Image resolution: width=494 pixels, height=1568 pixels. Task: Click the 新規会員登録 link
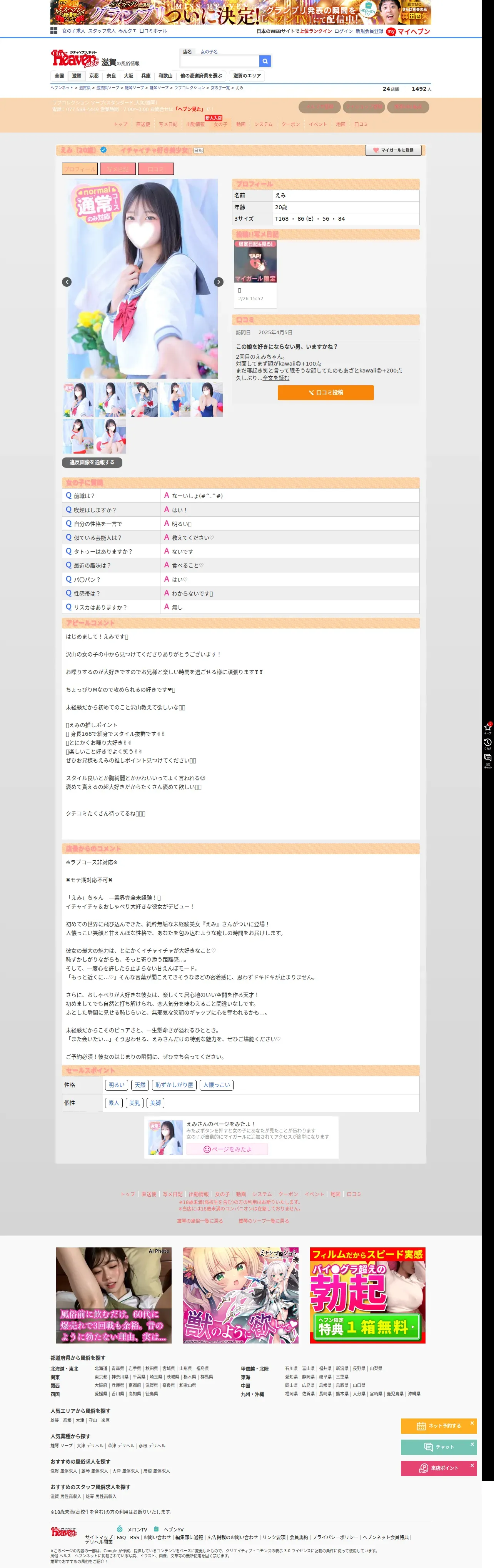tap(370, 31)
